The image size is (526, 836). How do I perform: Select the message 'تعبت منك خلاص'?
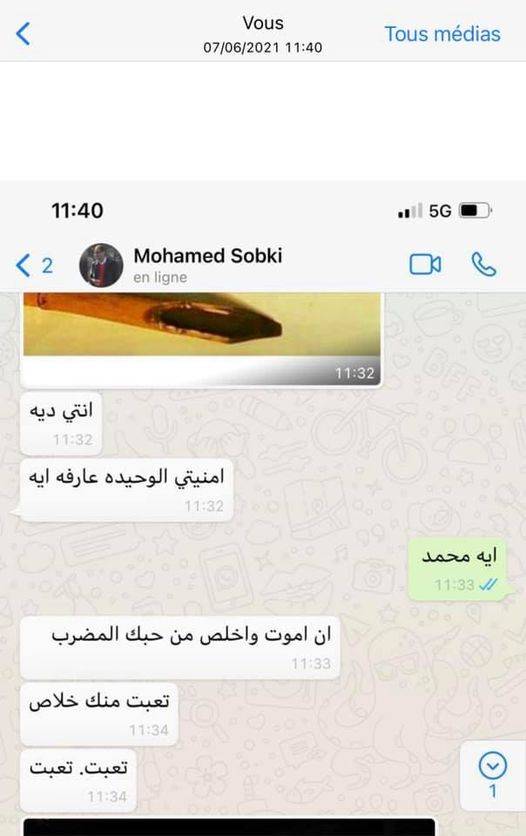point(99,714)
